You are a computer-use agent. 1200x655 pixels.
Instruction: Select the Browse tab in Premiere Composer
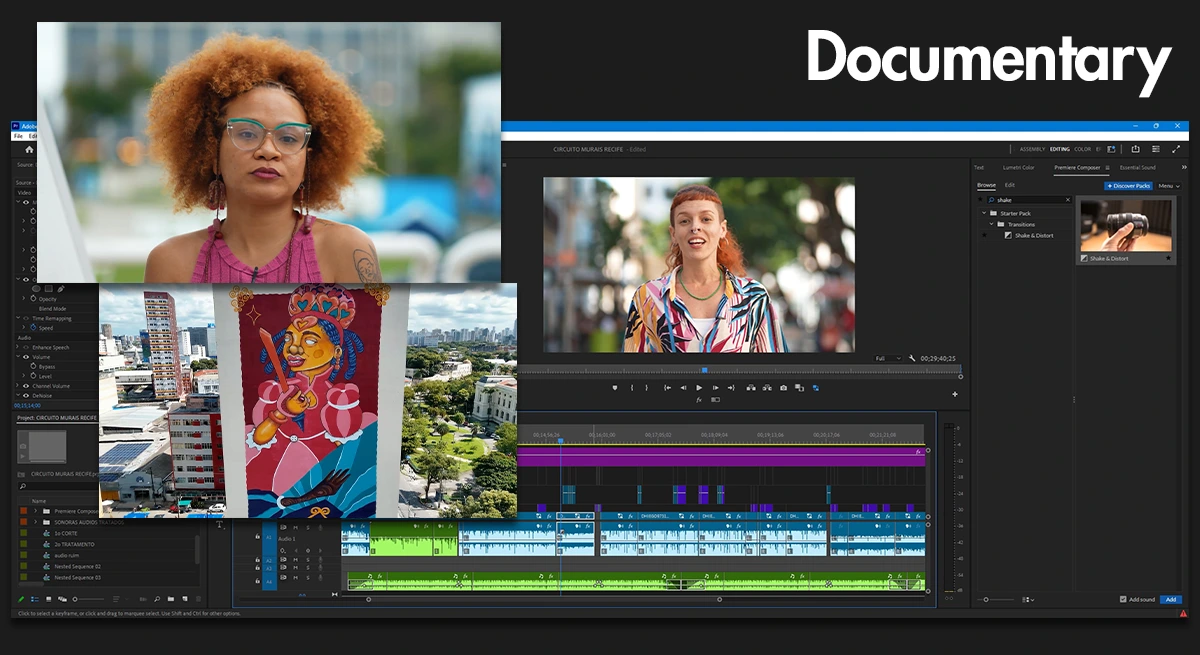click(986, 185)
